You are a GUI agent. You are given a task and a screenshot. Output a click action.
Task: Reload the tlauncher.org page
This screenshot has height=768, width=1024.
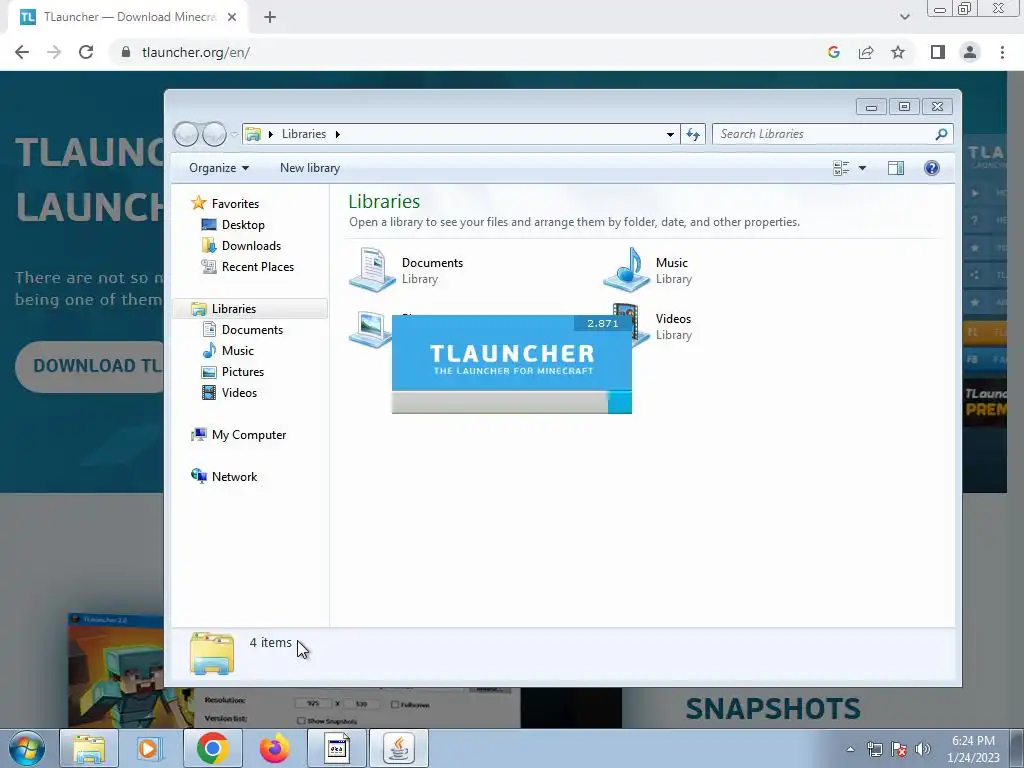(x=86, y=52)
